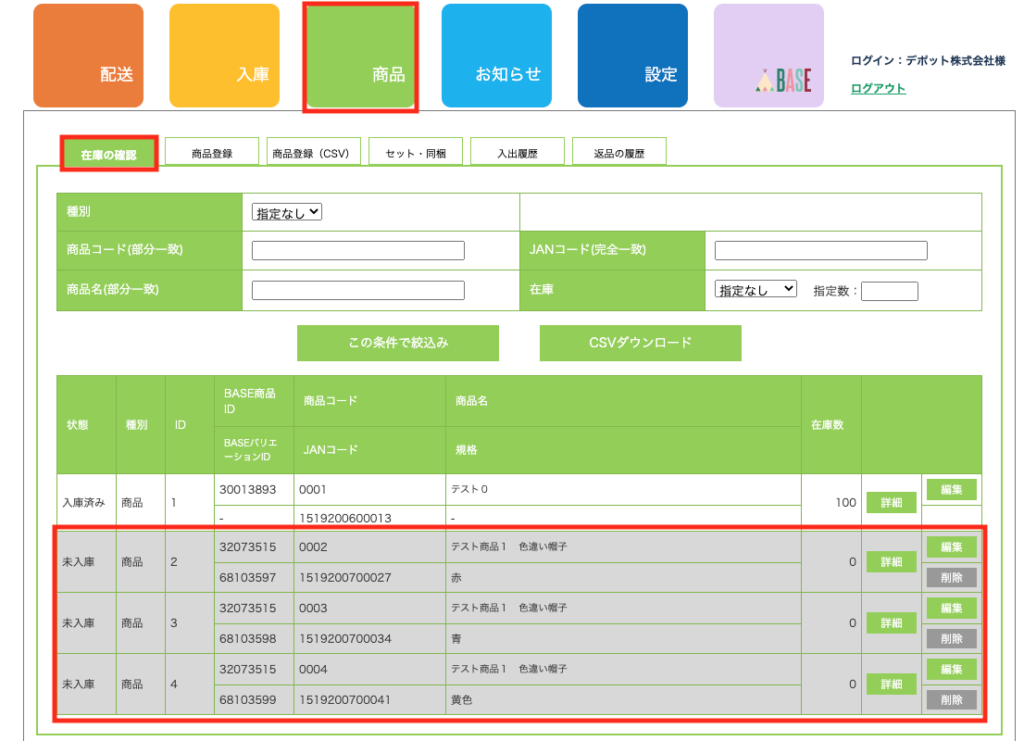Open the 入庫 yellow tile
This screenshot has height=741, width=1024.
tap(224, 56)
